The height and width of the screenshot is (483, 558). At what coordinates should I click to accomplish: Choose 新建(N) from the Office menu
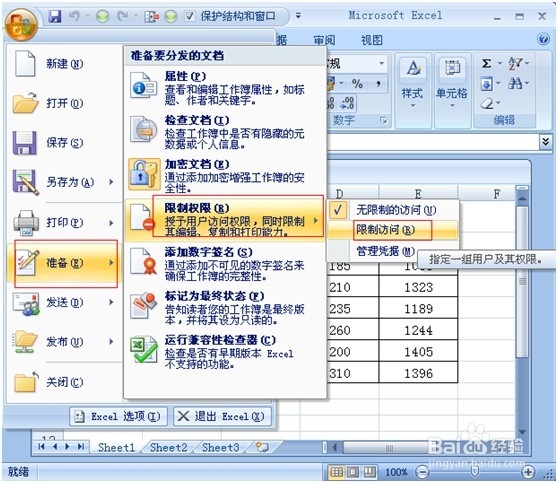[x=64, y=64]
